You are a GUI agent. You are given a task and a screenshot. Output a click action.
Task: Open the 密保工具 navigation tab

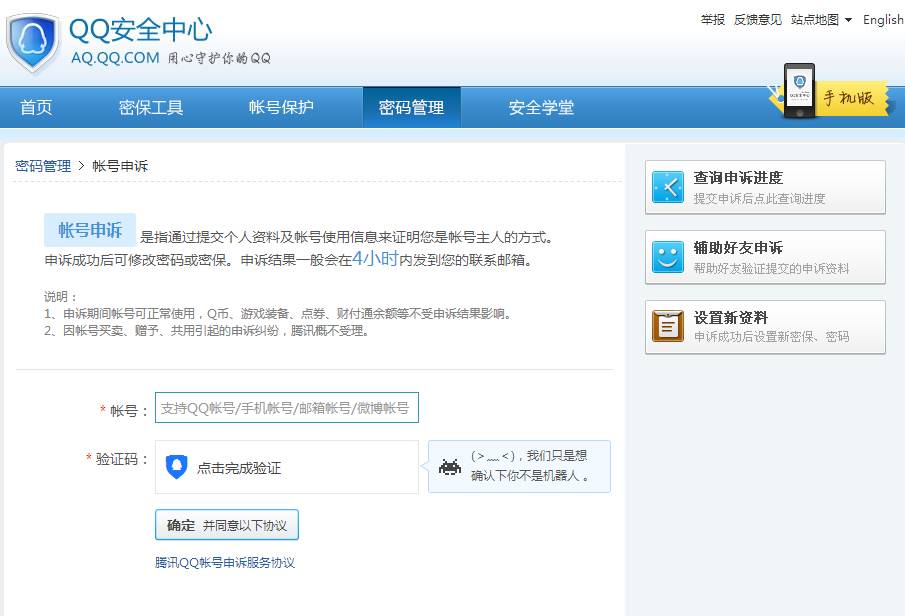151,107
